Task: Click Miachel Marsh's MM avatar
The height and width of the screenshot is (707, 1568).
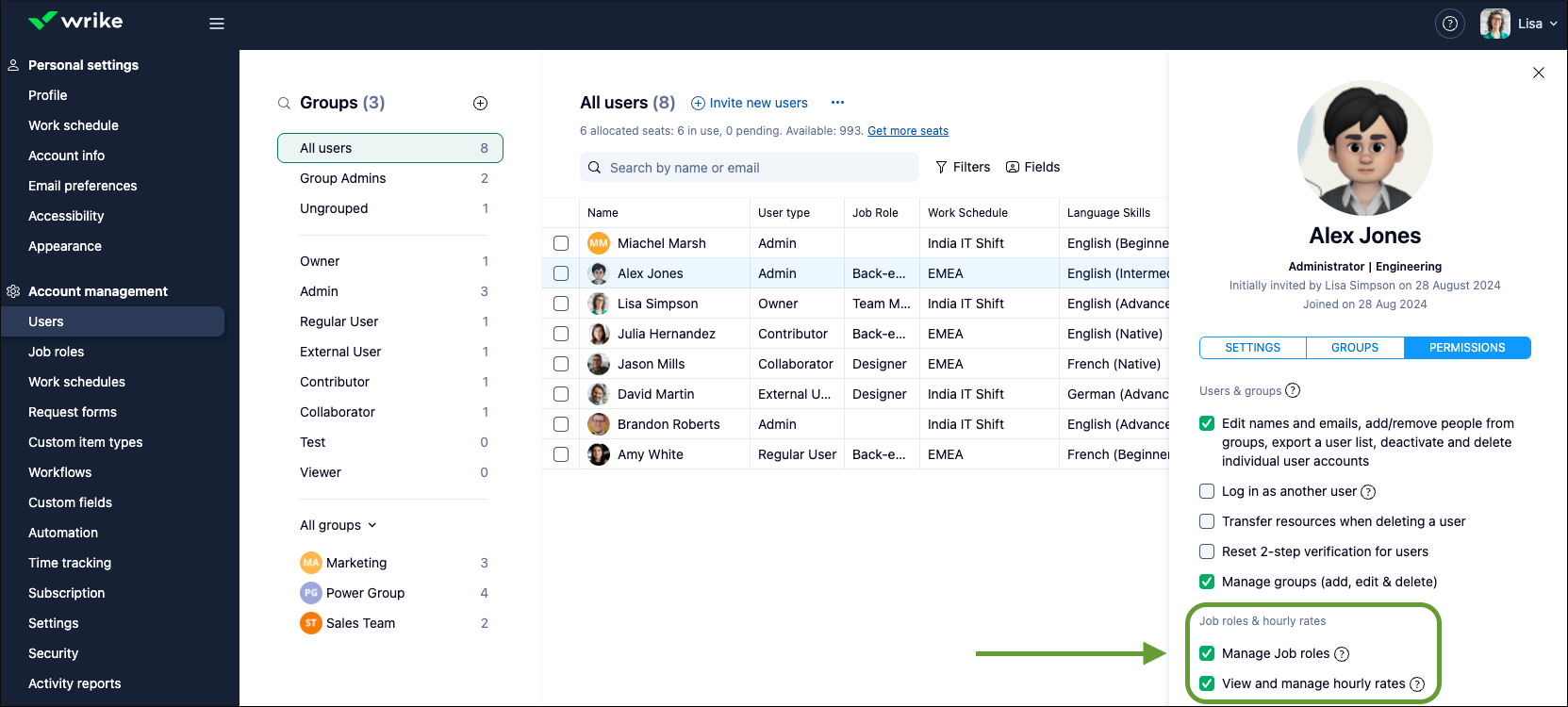Action: (599, 243)
